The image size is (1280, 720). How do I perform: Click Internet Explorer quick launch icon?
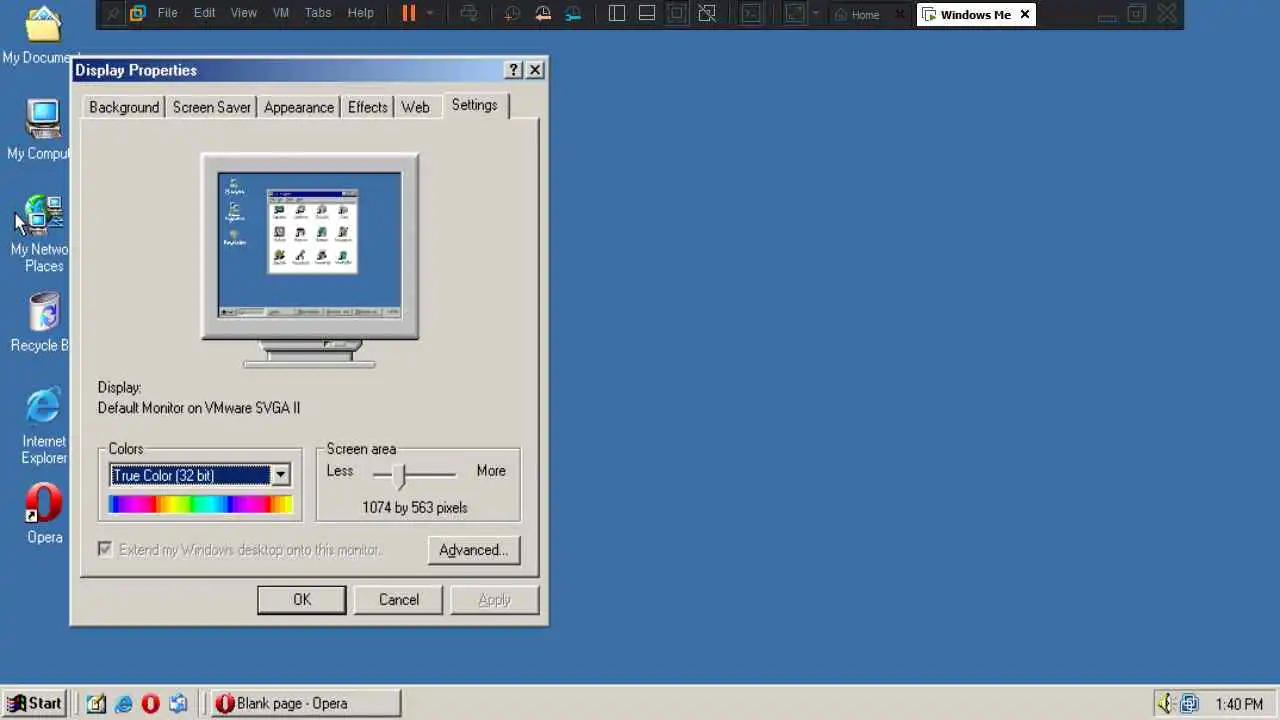123,704
